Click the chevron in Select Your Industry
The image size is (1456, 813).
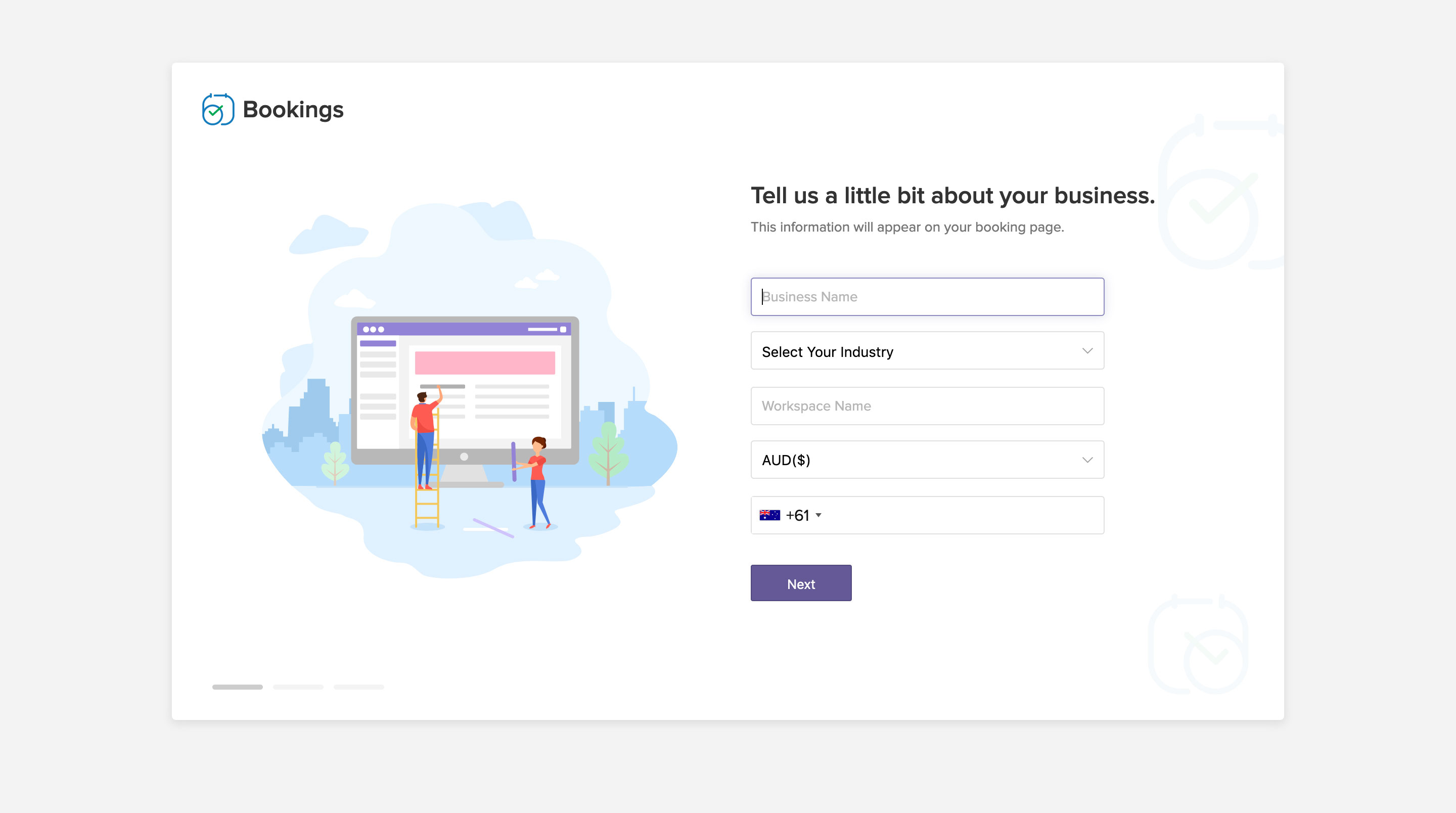click(x=1087, y=351)
